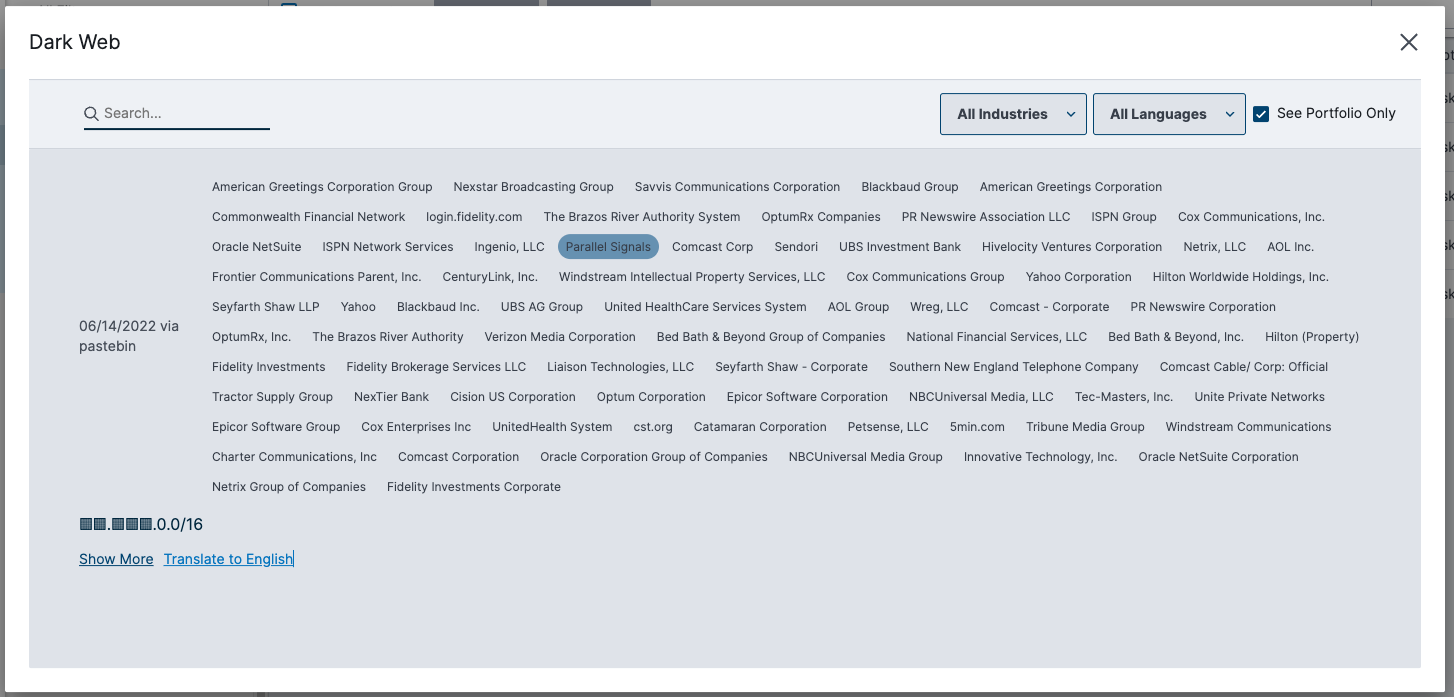Focus the Search input field
1454x697 pixels.
tap(185, 114)
